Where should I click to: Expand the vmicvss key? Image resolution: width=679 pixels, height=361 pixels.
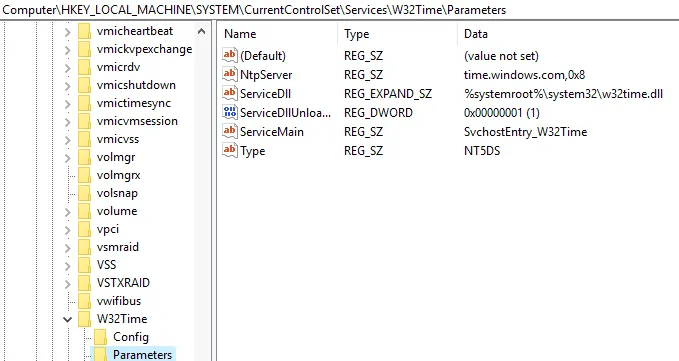pyautogui.click(x=68, y=140)
